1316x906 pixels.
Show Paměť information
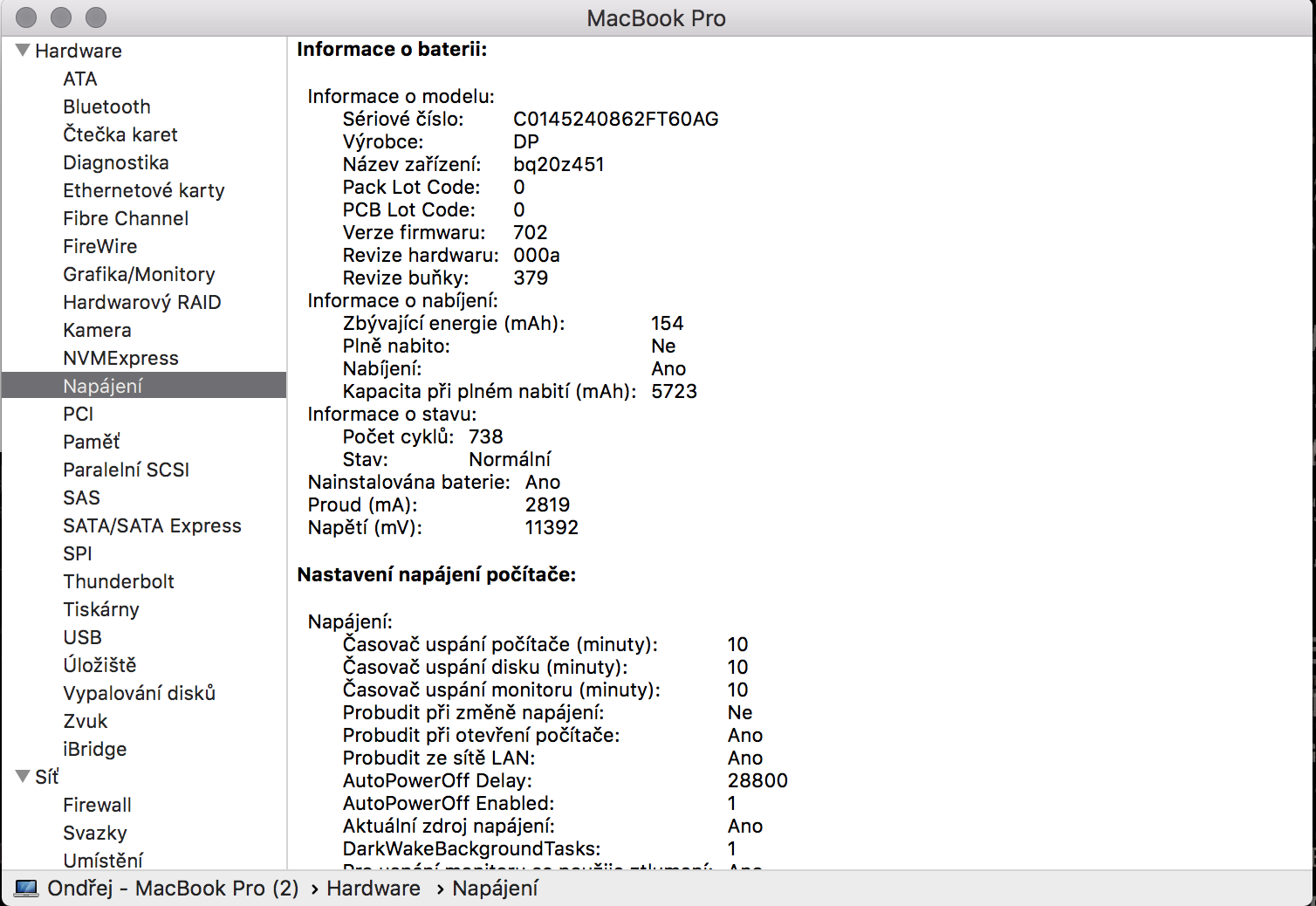tap(92, 442)
